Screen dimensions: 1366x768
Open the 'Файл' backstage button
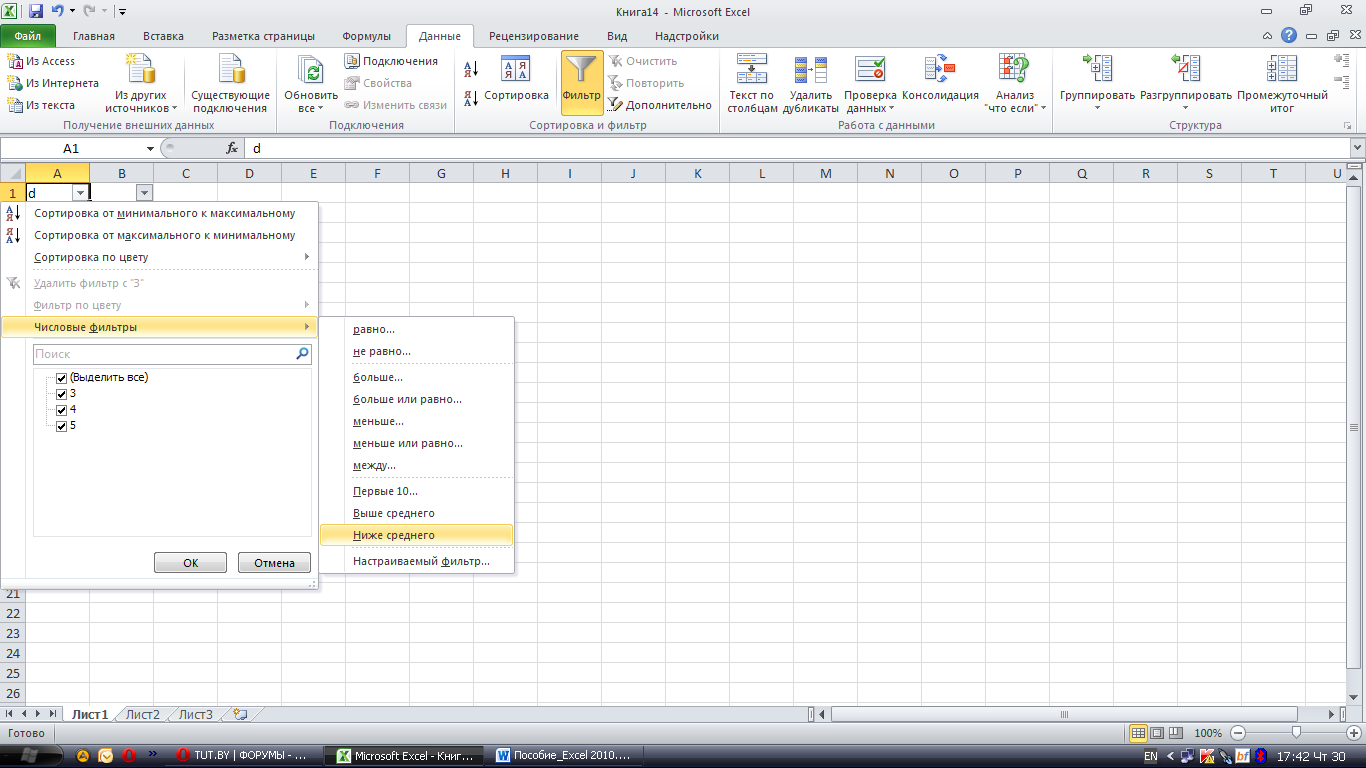pyautogui.click(x=28, y=36)
